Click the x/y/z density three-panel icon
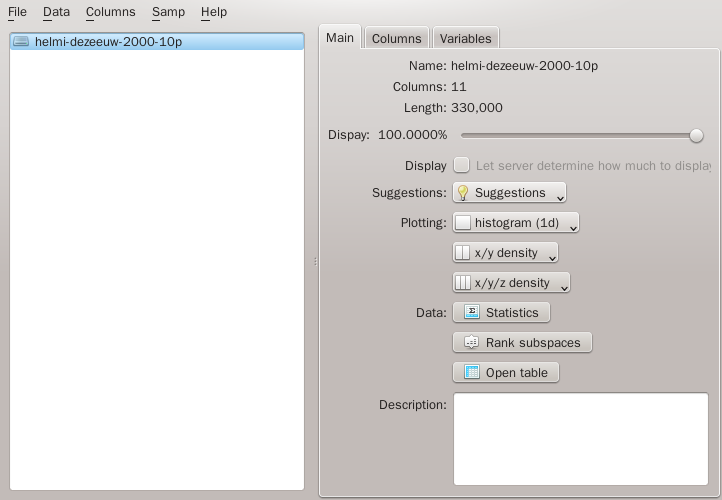Viewport: 722px width, 500px height. 463,283
